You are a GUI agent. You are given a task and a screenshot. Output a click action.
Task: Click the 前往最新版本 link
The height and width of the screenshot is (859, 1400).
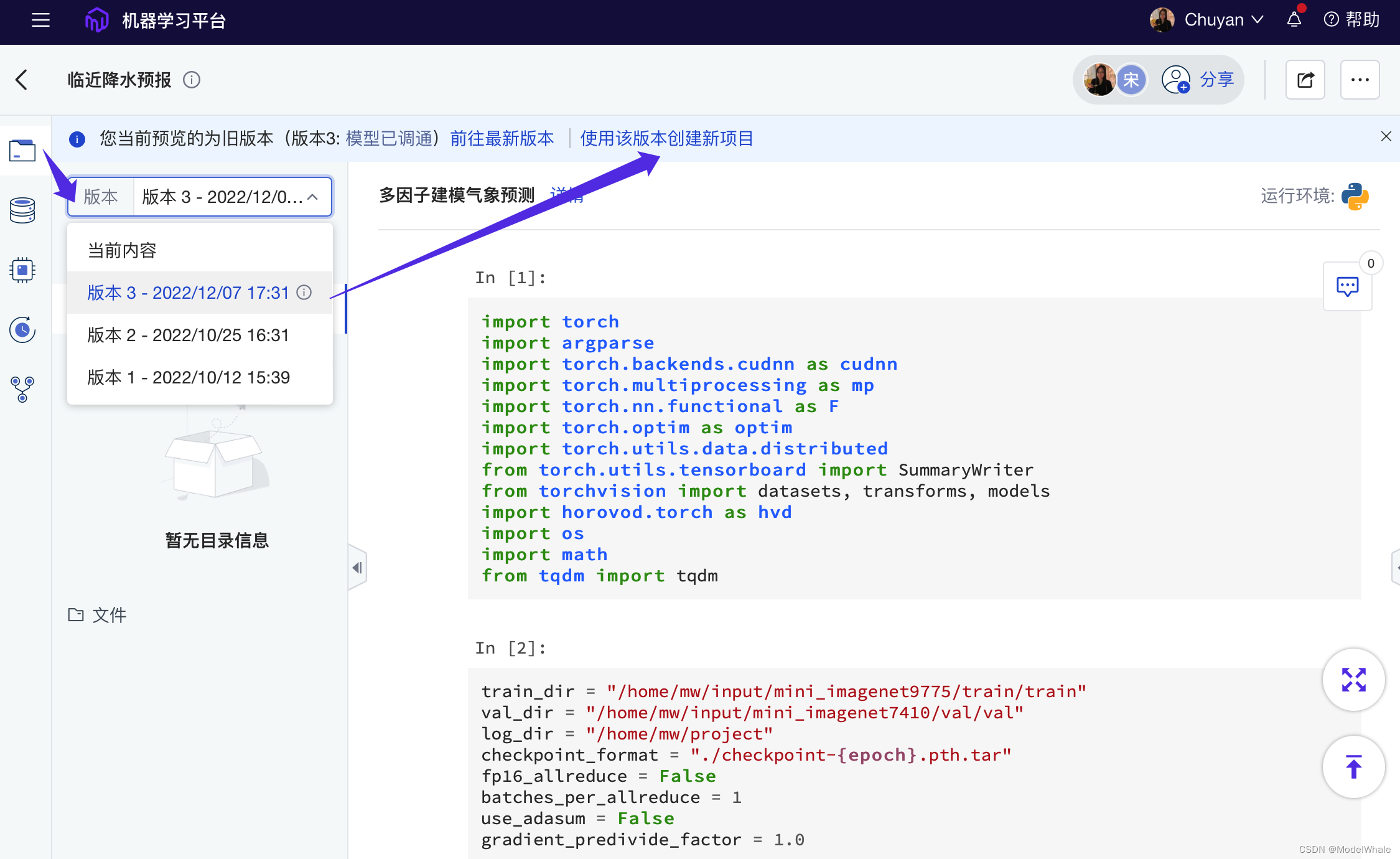tap(502, 138)
